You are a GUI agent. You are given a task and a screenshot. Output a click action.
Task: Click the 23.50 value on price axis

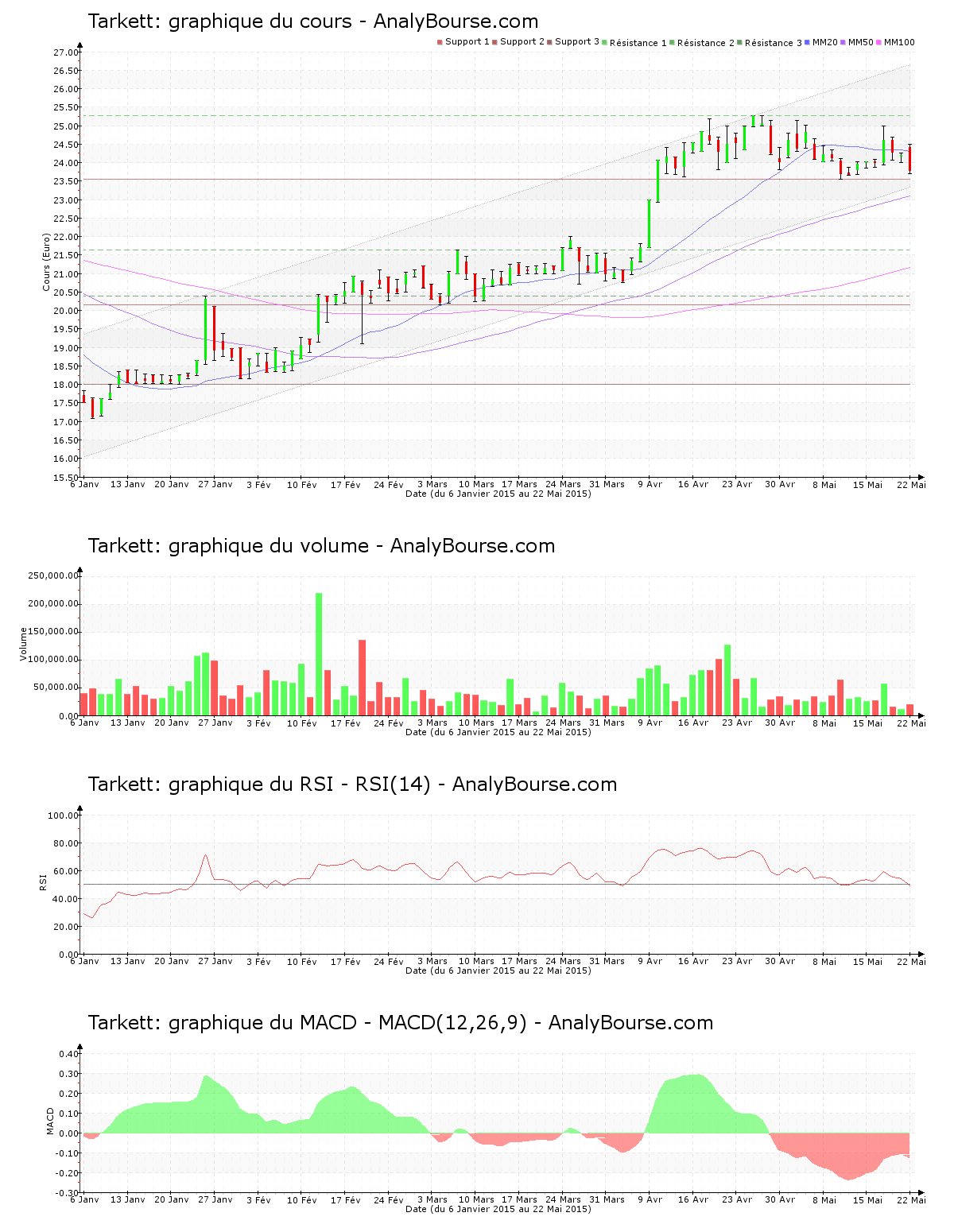pos(66,182)
